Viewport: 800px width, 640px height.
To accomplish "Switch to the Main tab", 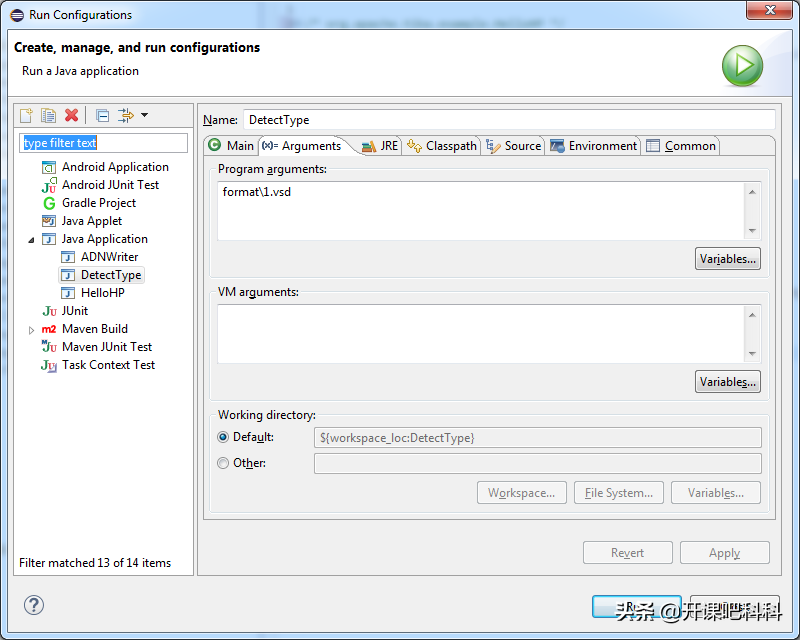I will (x=231, y=146).
